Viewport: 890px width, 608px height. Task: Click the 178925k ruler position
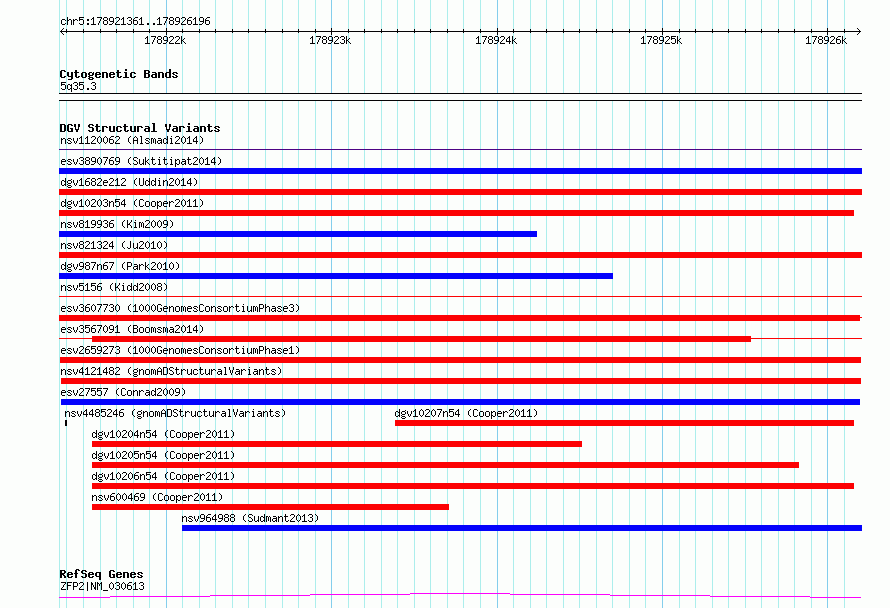[661, 40]
